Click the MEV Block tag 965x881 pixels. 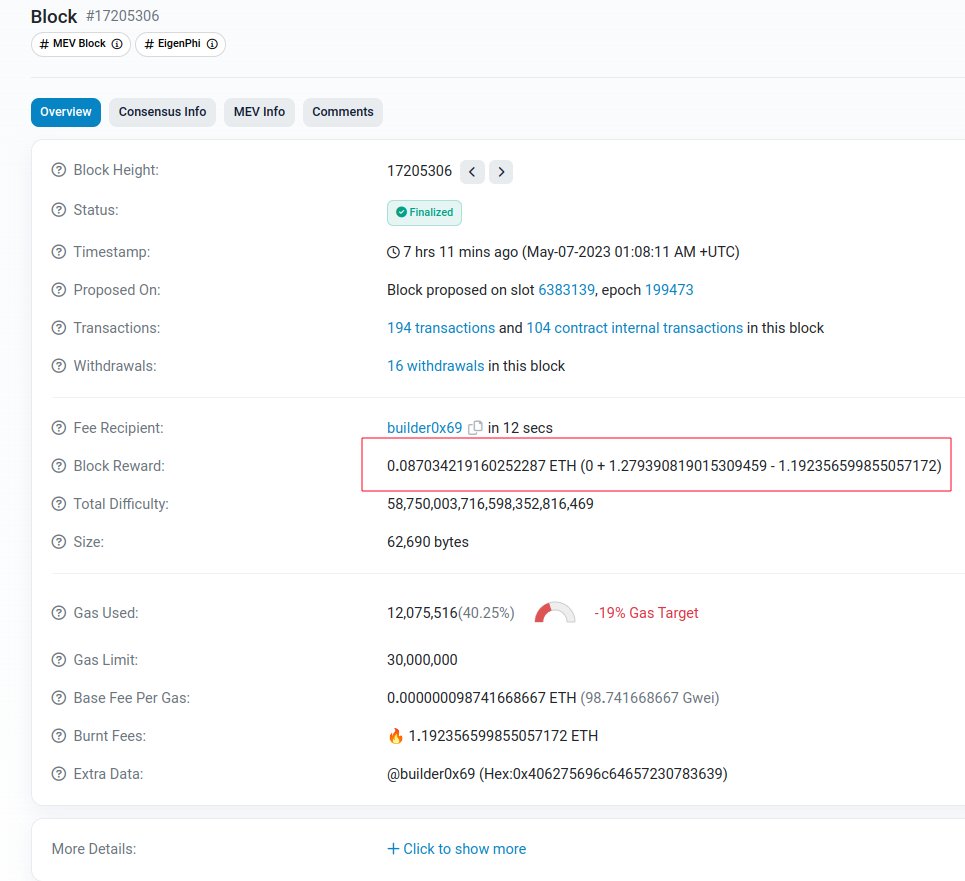81,44
